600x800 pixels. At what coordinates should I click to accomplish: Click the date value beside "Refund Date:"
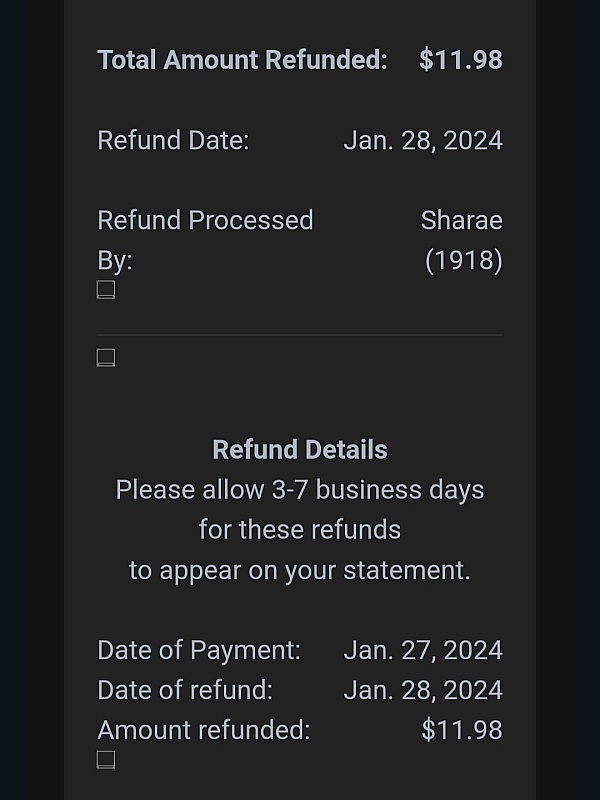click(x=422, y=140)
